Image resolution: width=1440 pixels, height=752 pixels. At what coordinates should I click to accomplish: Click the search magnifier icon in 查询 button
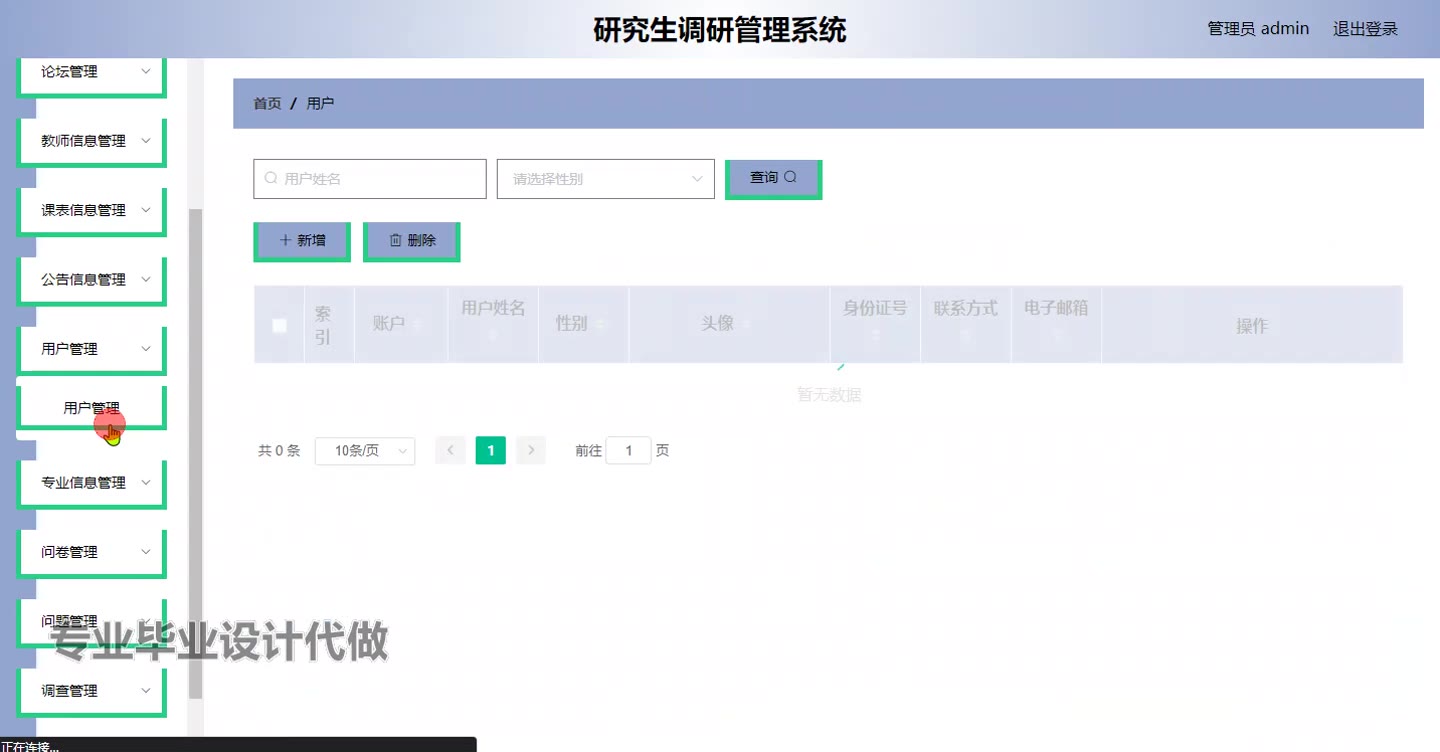(x=790, y=177)
